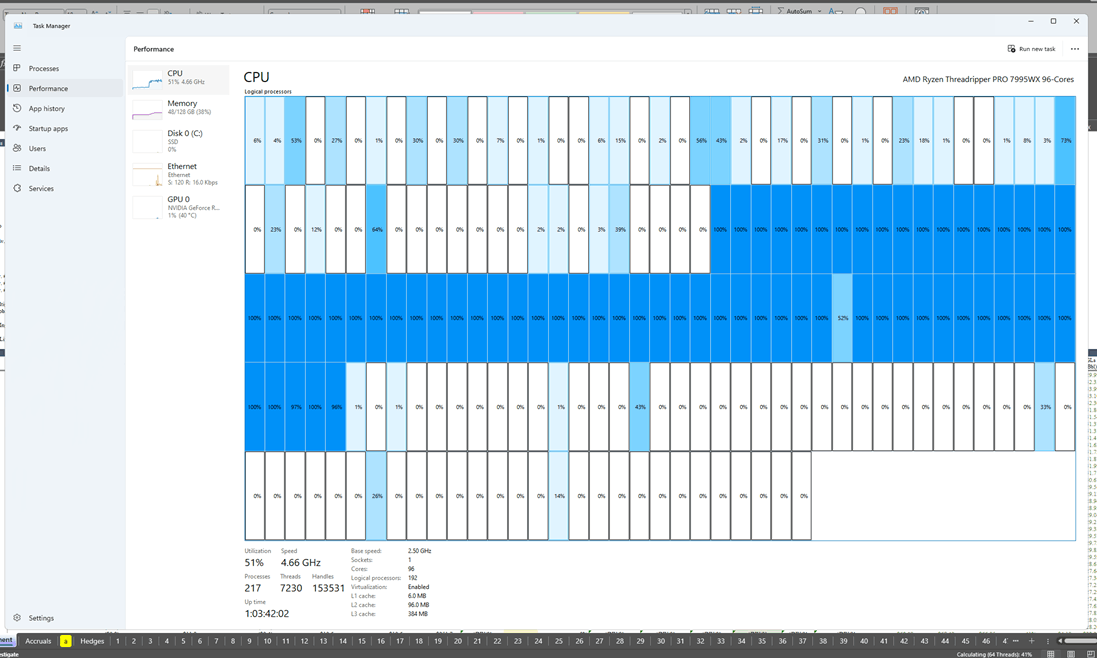Viewport: 1098px width, 659px height.
Task: Click the logical processor cell showing 56%
Action: coord(700,141)
